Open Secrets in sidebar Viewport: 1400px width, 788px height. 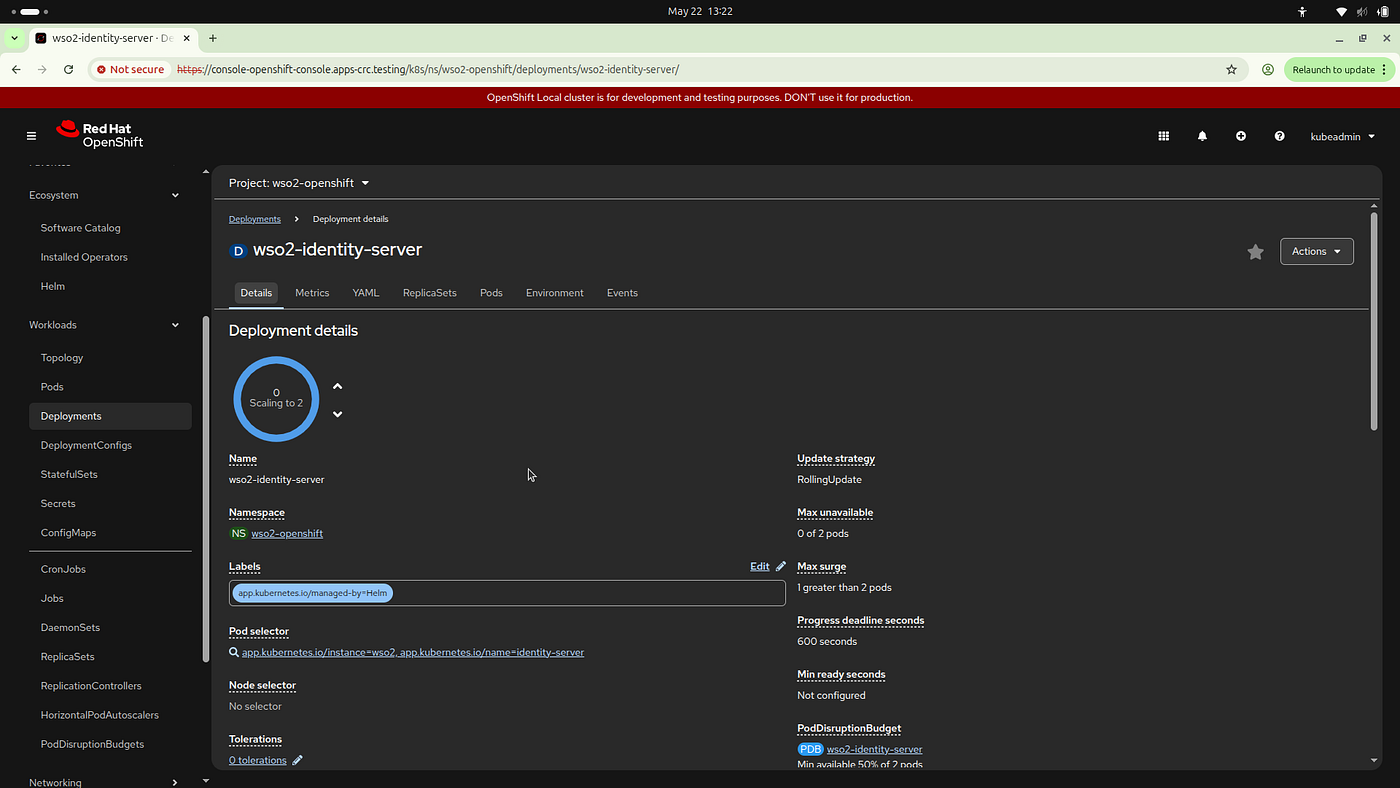tap(58, 503)
